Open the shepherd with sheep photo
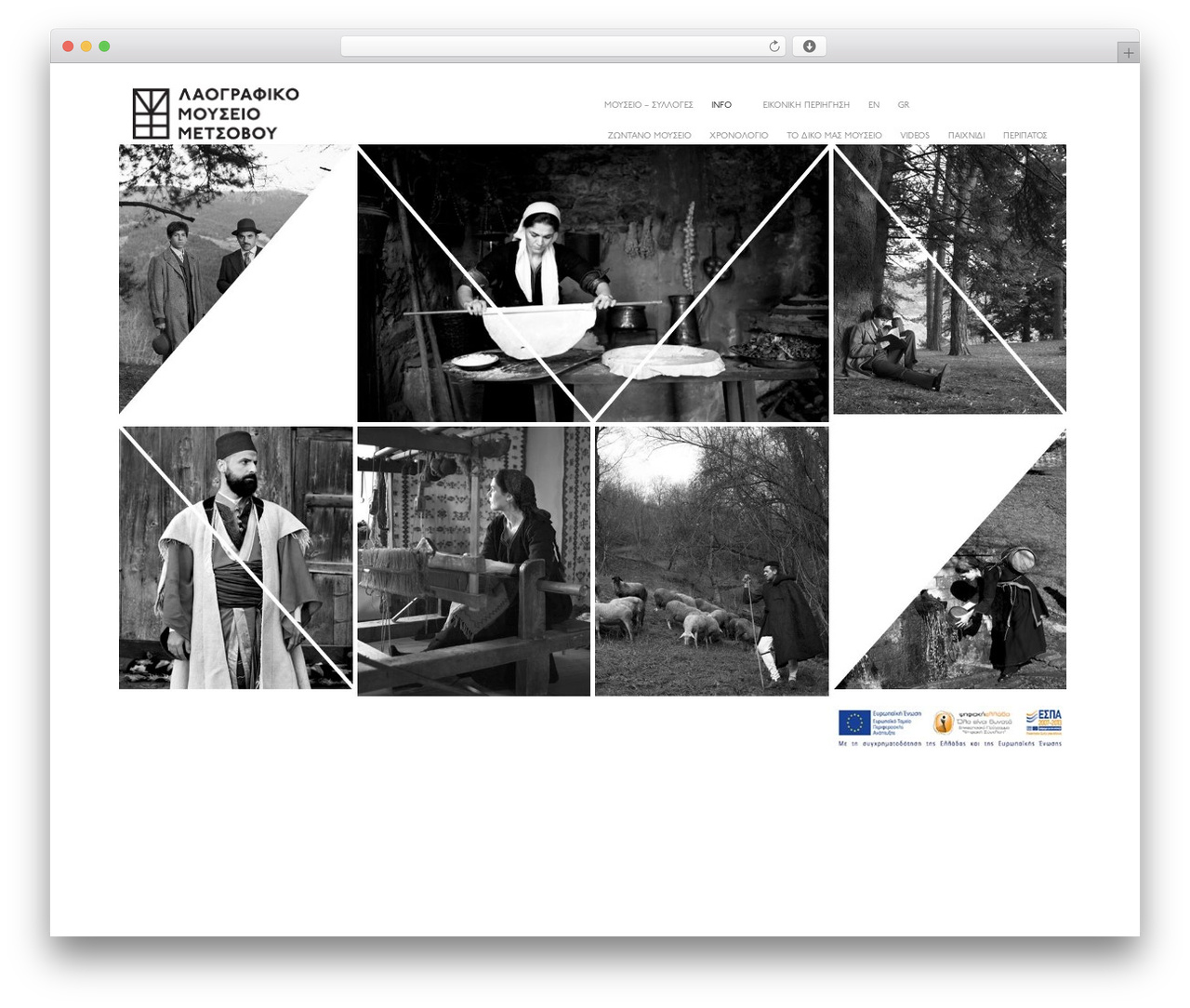This screenshot has height=1008, width=1190. [x=712, y=562]
